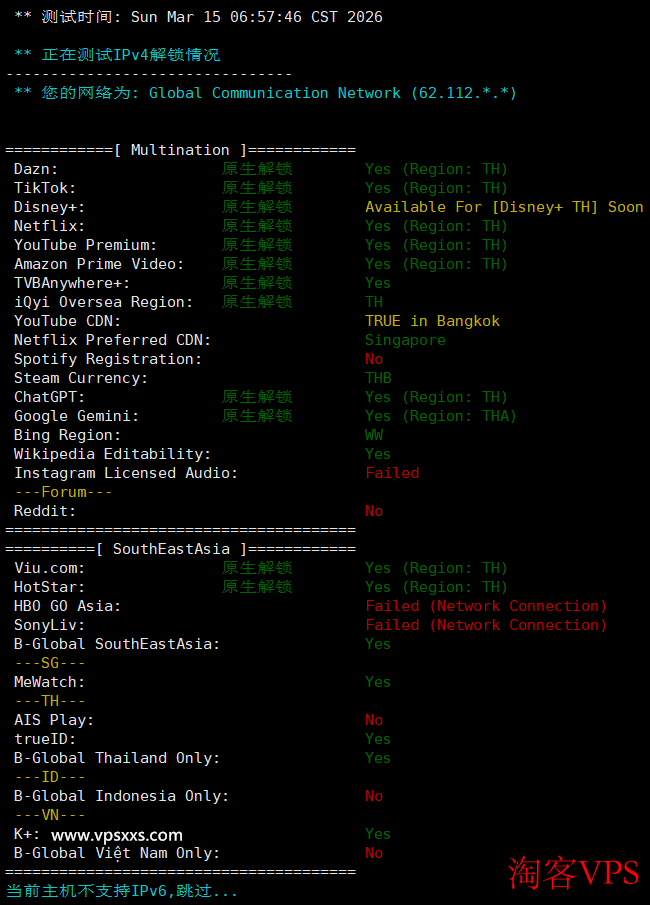Screen dimensions: 650x905
Task: Click the Steam Currency THB value
Action: click(378, 378)
